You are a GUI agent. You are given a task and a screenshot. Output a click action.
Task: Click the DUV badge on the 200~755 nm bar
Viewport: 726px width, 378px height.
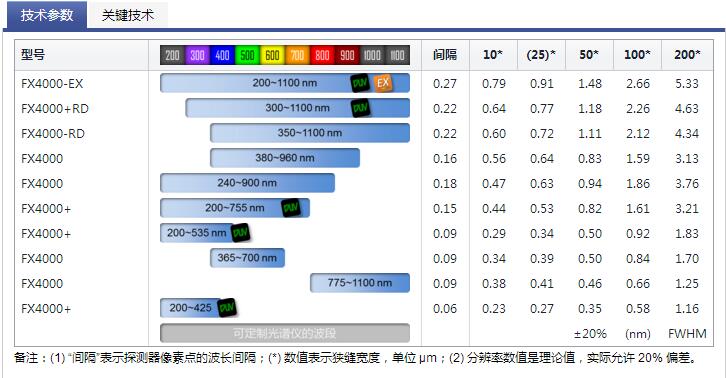click(291, 208)
